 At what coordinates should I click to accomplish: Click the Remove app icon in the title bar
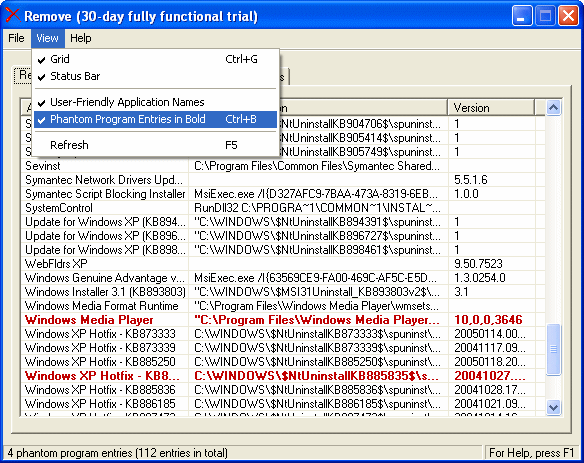(12, 15)
